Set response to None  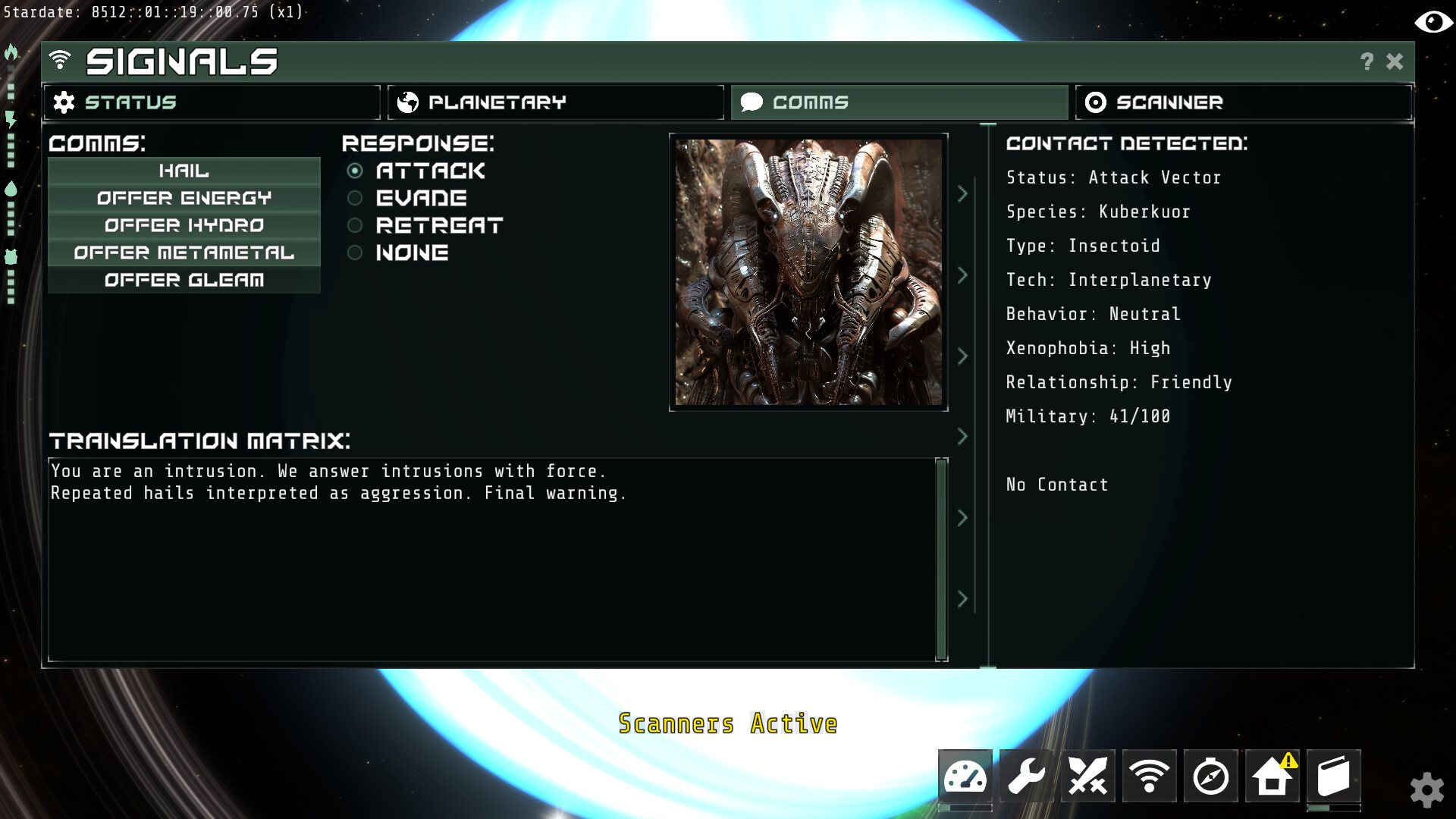354,253
